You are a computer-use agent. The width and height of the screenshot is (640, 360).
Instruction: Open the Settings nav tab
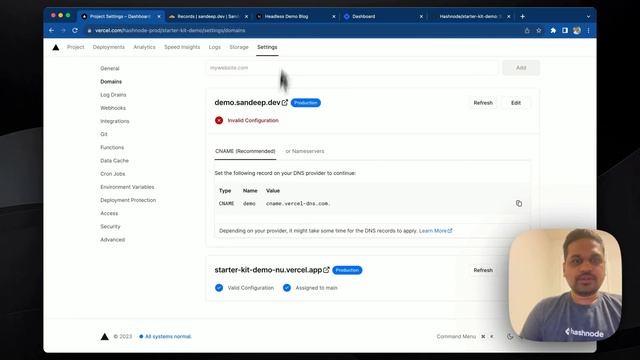pyautogui.click(x=267, y=47)
